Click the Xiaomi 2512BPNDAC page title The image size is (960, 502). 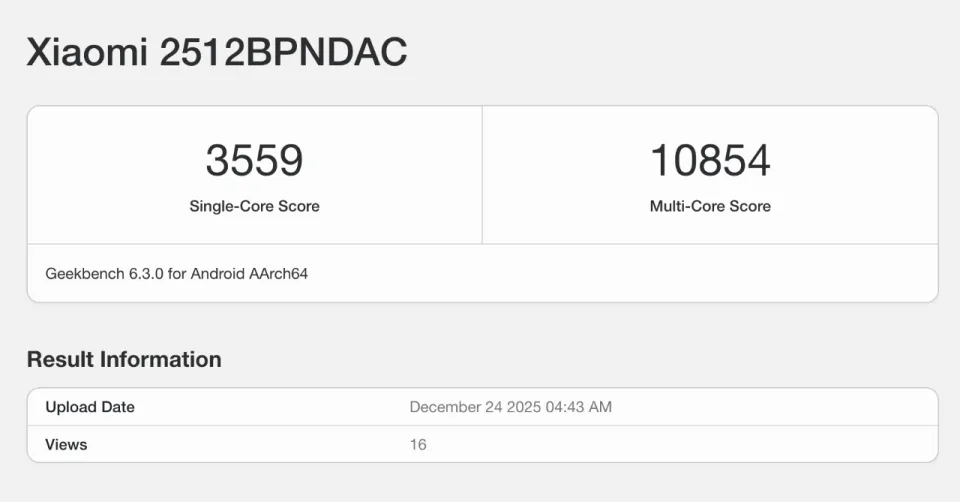(x=216, y=53)
